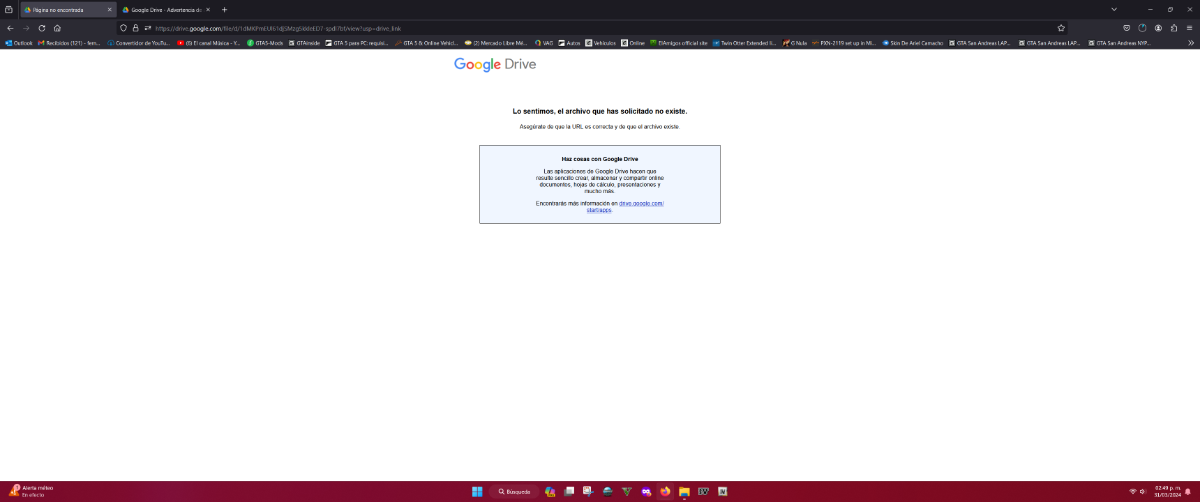Go back to previous page
The width and height of the screenshot is (1200, 502).
tap(10, 28)
